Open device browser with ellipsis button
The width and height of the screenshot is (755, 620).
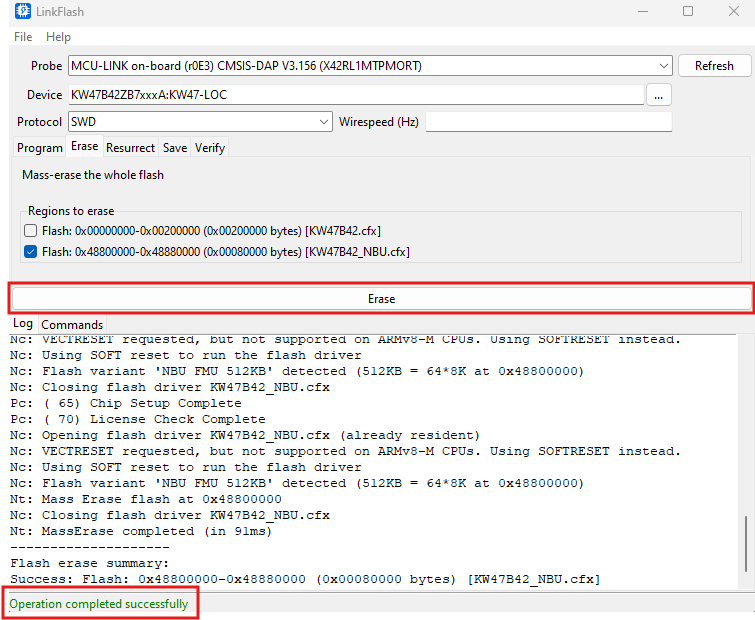658,94
